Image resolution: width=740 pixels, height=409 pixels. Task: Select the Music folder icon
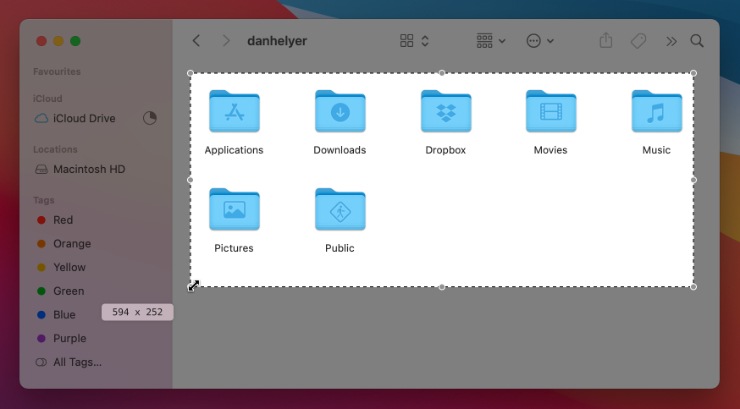pos(656,111)
